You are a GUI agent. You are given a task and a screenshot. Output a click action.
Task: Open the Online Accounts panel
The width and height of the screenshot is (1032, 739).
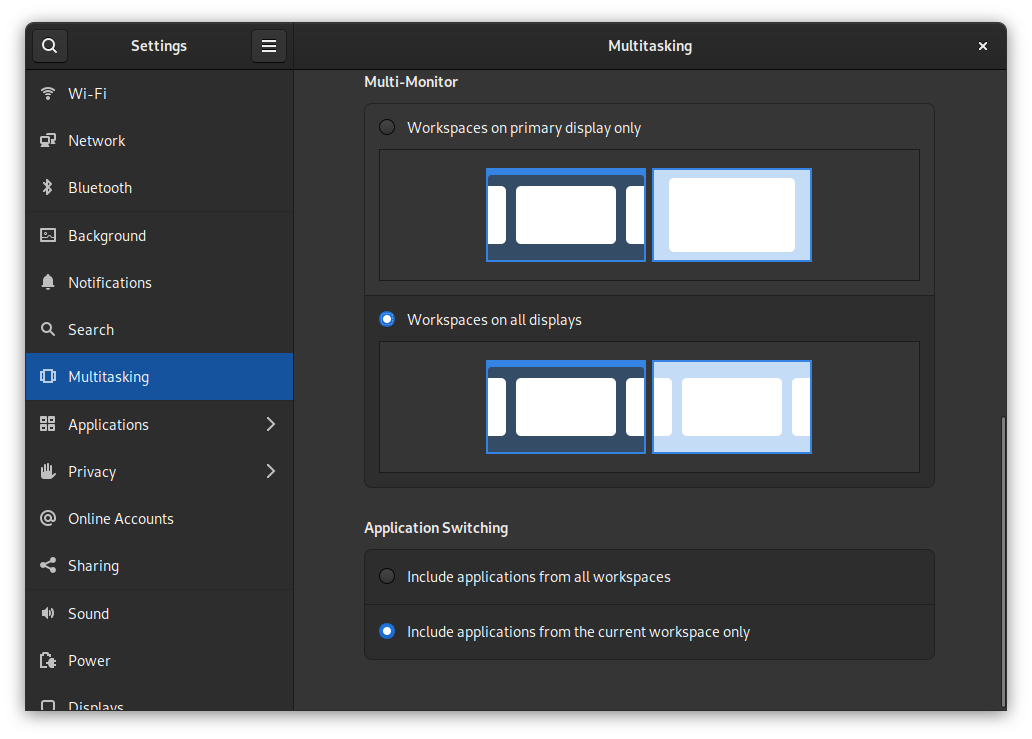click(x=159, y=519)
